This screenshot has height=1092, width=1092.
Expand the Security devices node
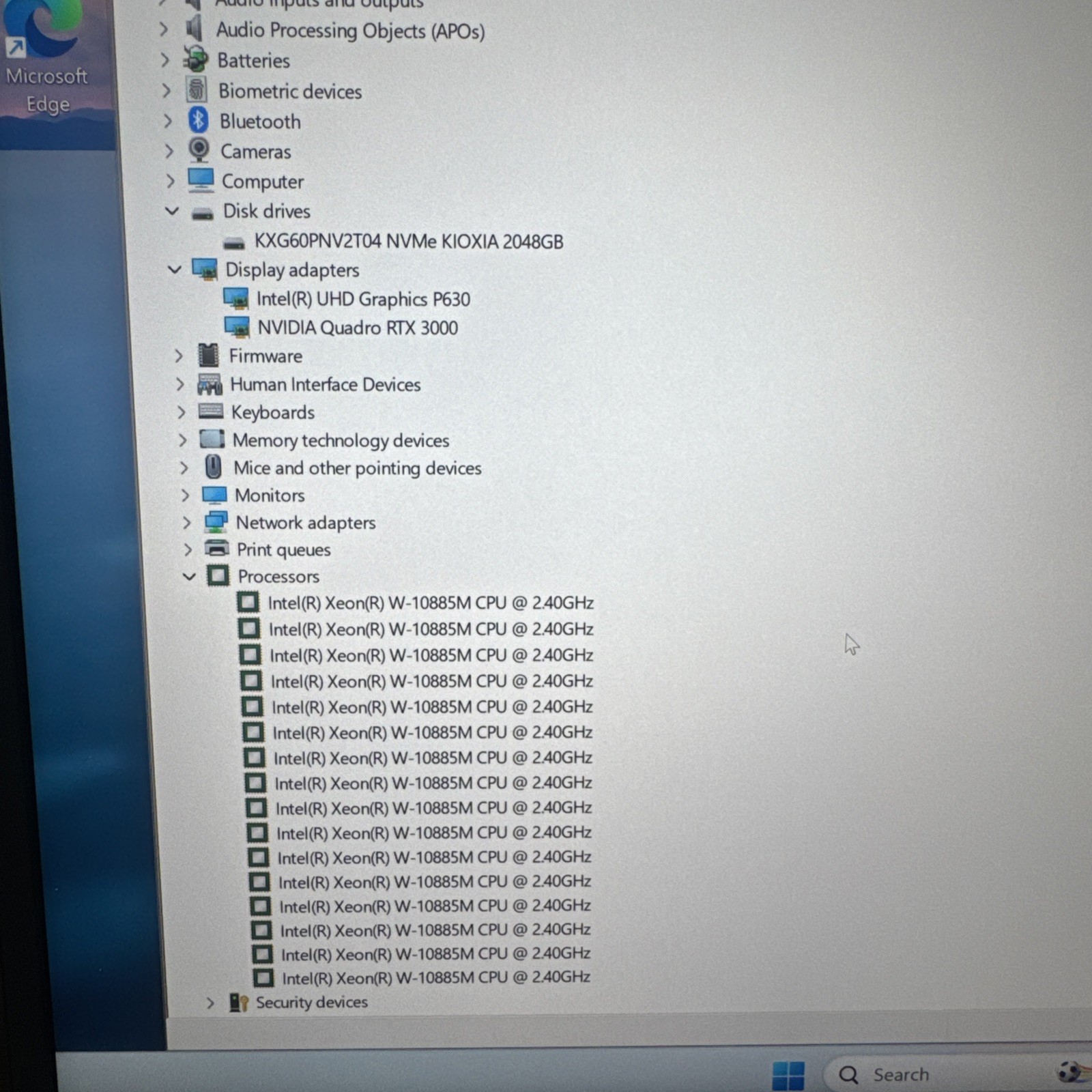210,1003
